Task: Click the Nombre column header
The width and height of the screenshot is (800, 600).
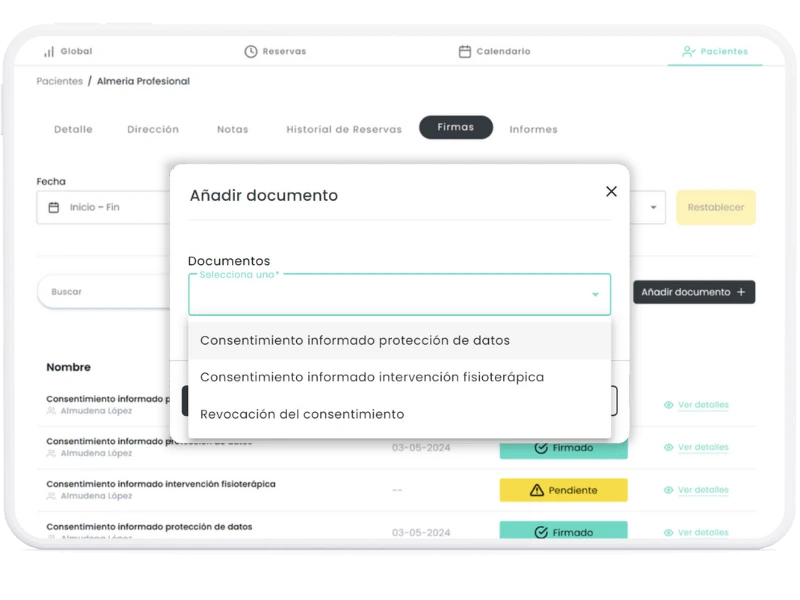Action: (x=68, y=367)
